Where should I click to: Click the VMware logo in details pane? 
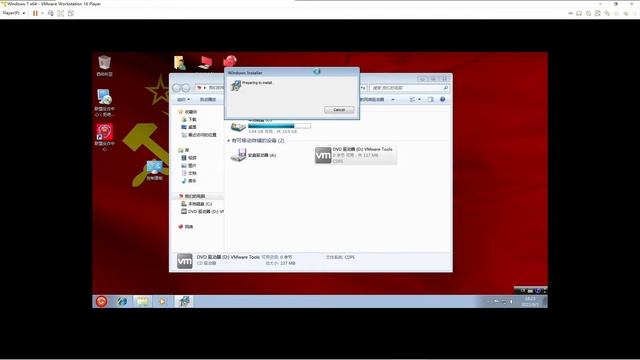point(184,261)
